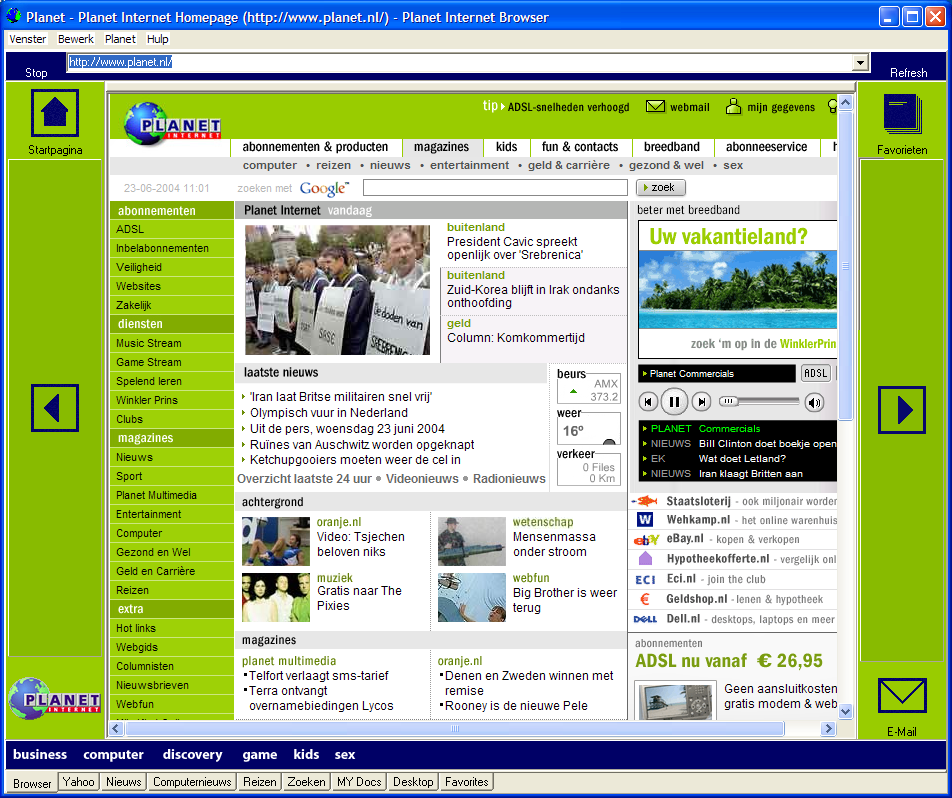Click the Dell logo icon
This screenshot has width=952, height=798.
click(645, 619)
